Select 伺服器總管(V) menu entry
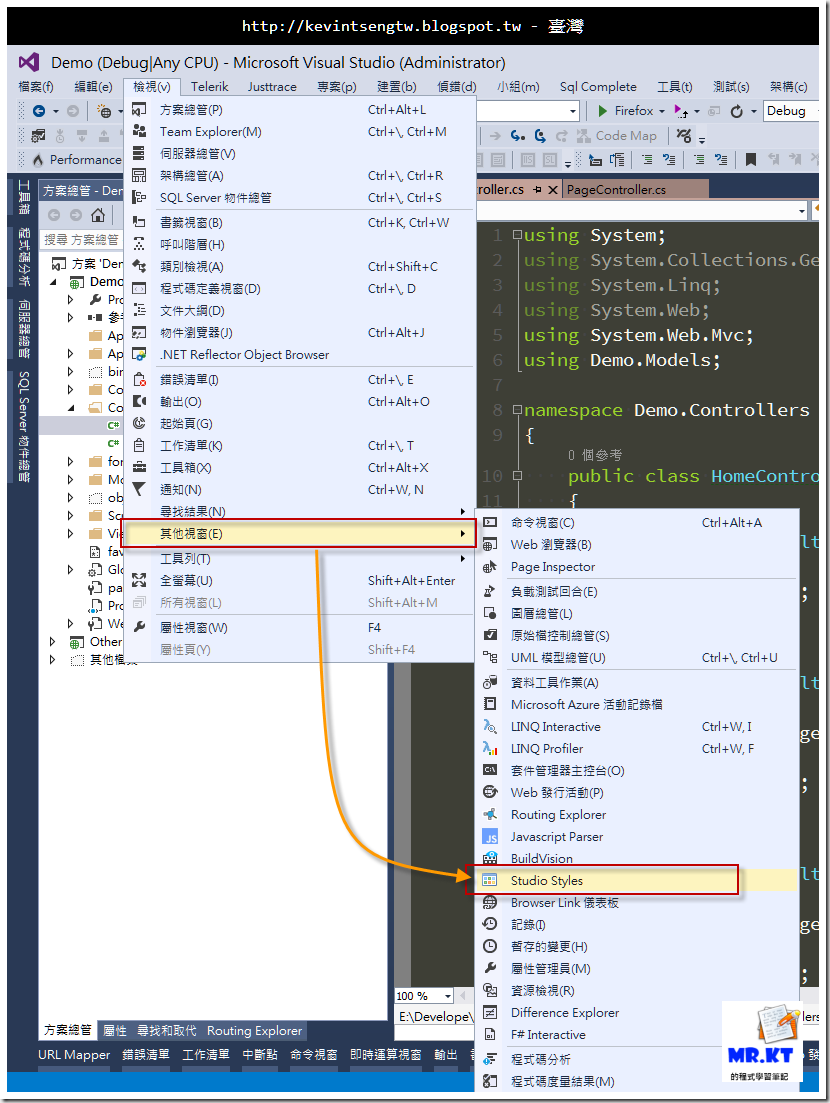The width and height of the screenshot is (830, 1103). click(300, 153)
